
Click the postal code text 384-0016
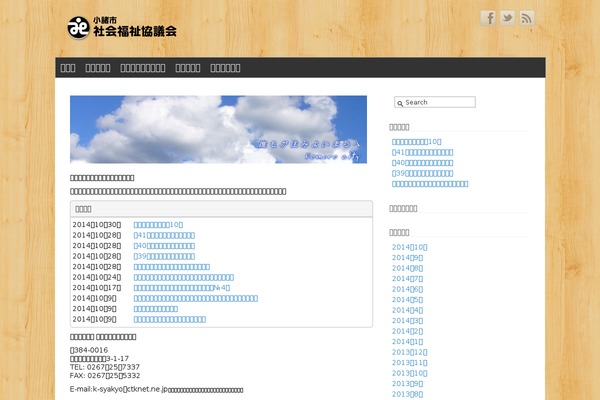89,350
